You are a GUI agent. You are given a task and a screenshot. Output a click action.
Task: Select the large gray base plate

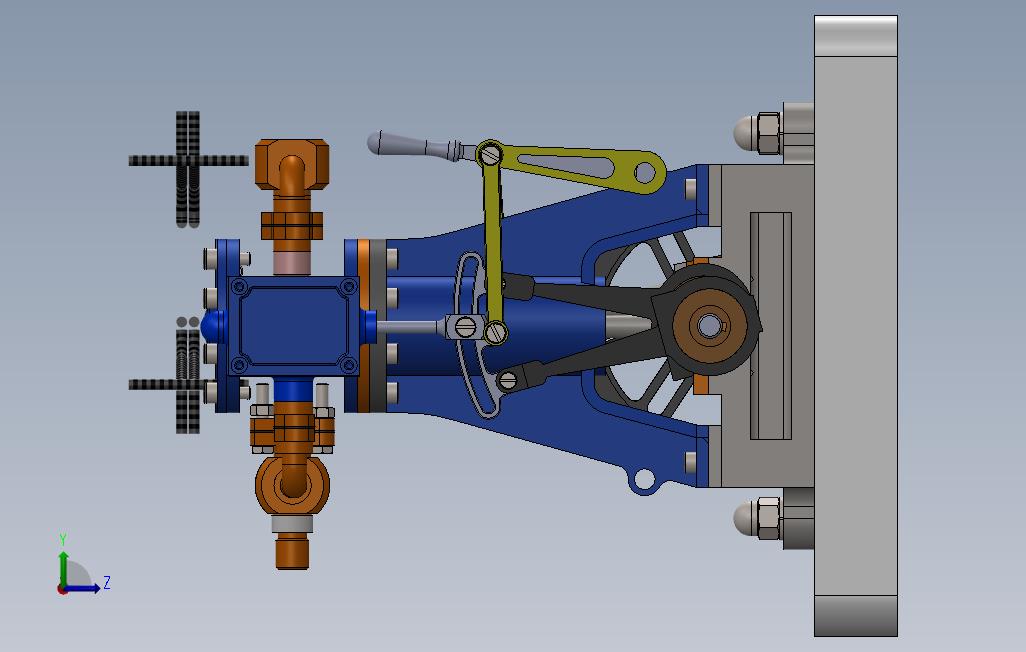(x=855, y=326)
